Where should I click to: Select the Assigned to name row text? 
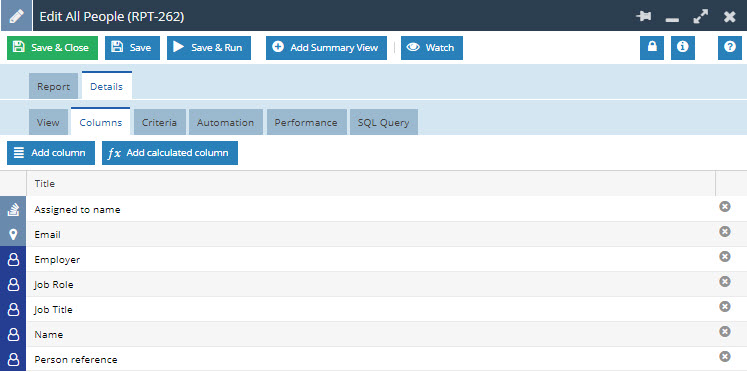pos(77,210)
